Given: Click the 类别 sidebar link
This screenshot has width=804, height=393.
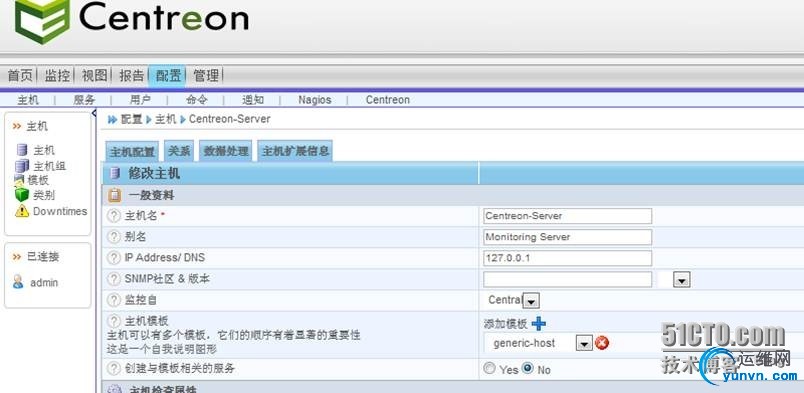Looking at the screenshot, I should (44, 195).
